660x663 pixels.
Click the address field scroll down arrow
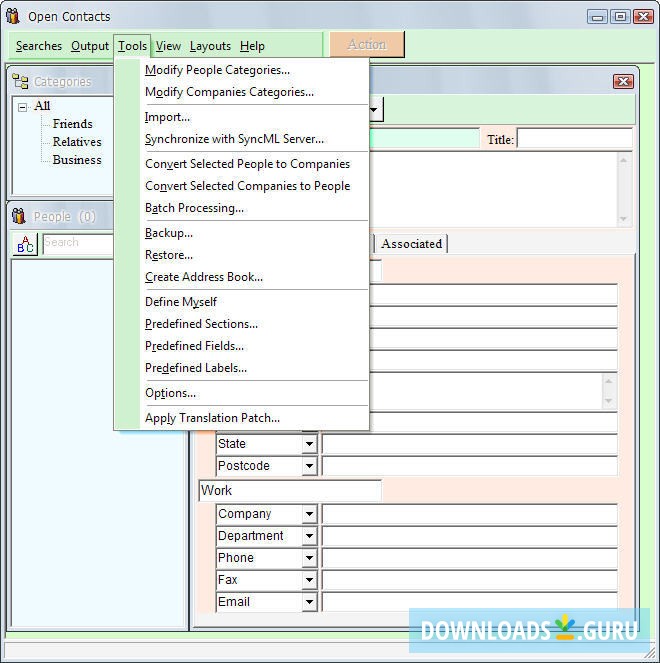pos(608,401)
